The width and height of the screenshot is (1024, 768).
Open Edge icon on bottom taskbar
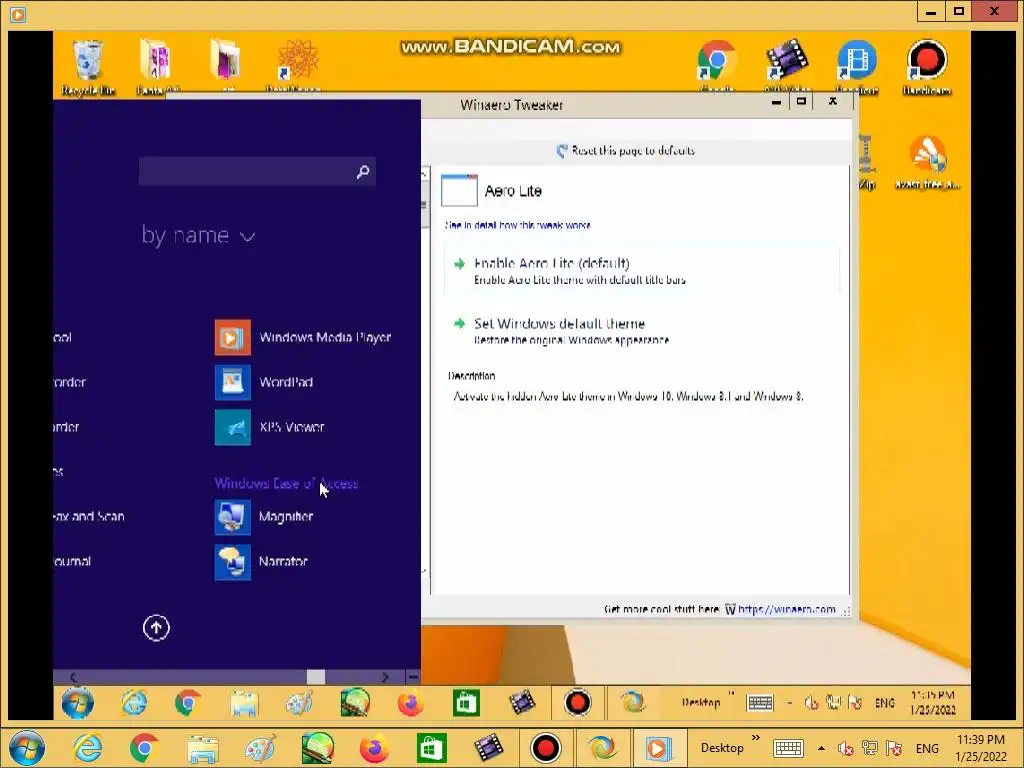tap(602, 748)
